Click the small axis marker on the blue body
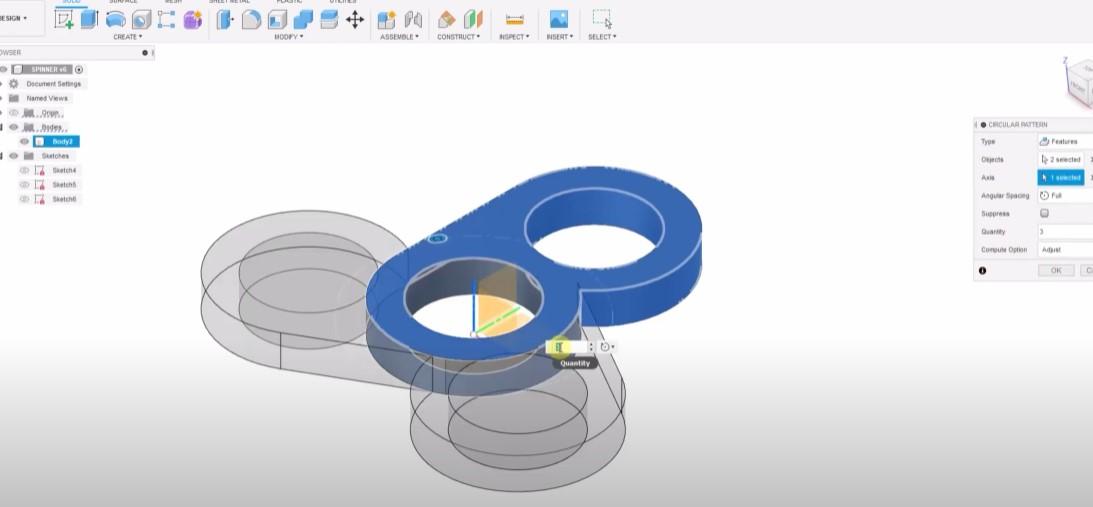The width and height of the screenshot is (1093, 507). pyautogui.click(x=438, y=239)
